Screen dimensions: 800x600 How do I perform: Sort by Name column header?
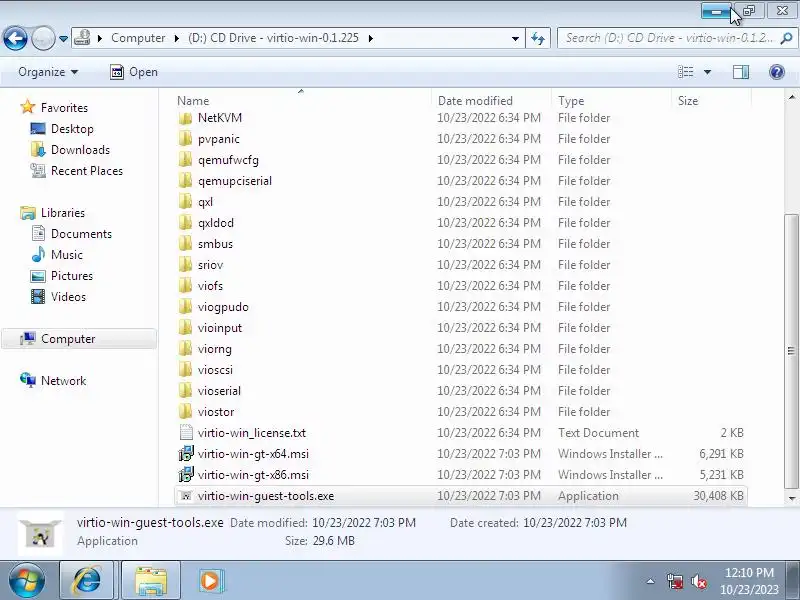(301, 101)
